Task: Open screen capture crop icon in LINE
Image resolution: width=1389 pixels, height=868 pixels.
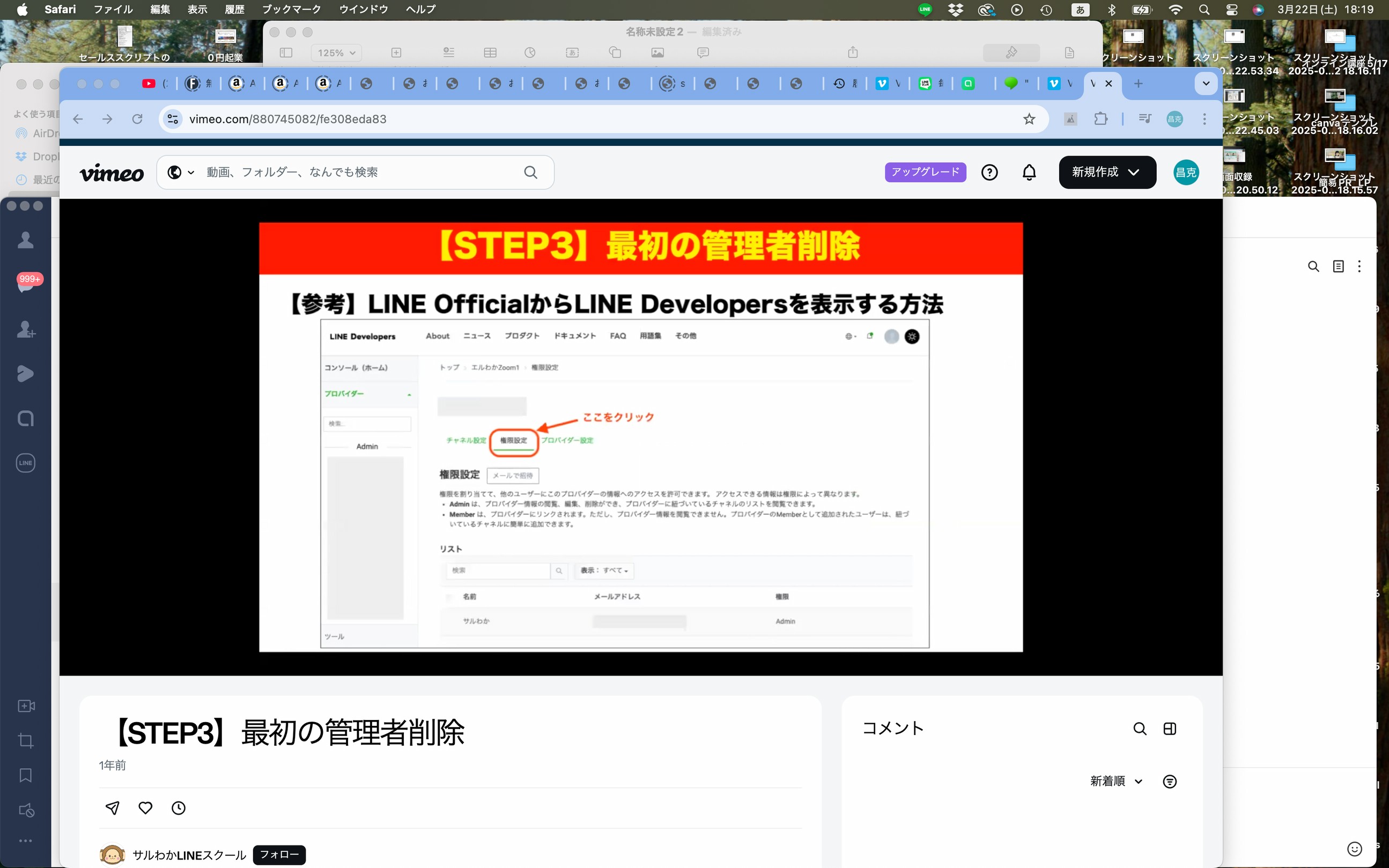Action: (x=26, y=740)
